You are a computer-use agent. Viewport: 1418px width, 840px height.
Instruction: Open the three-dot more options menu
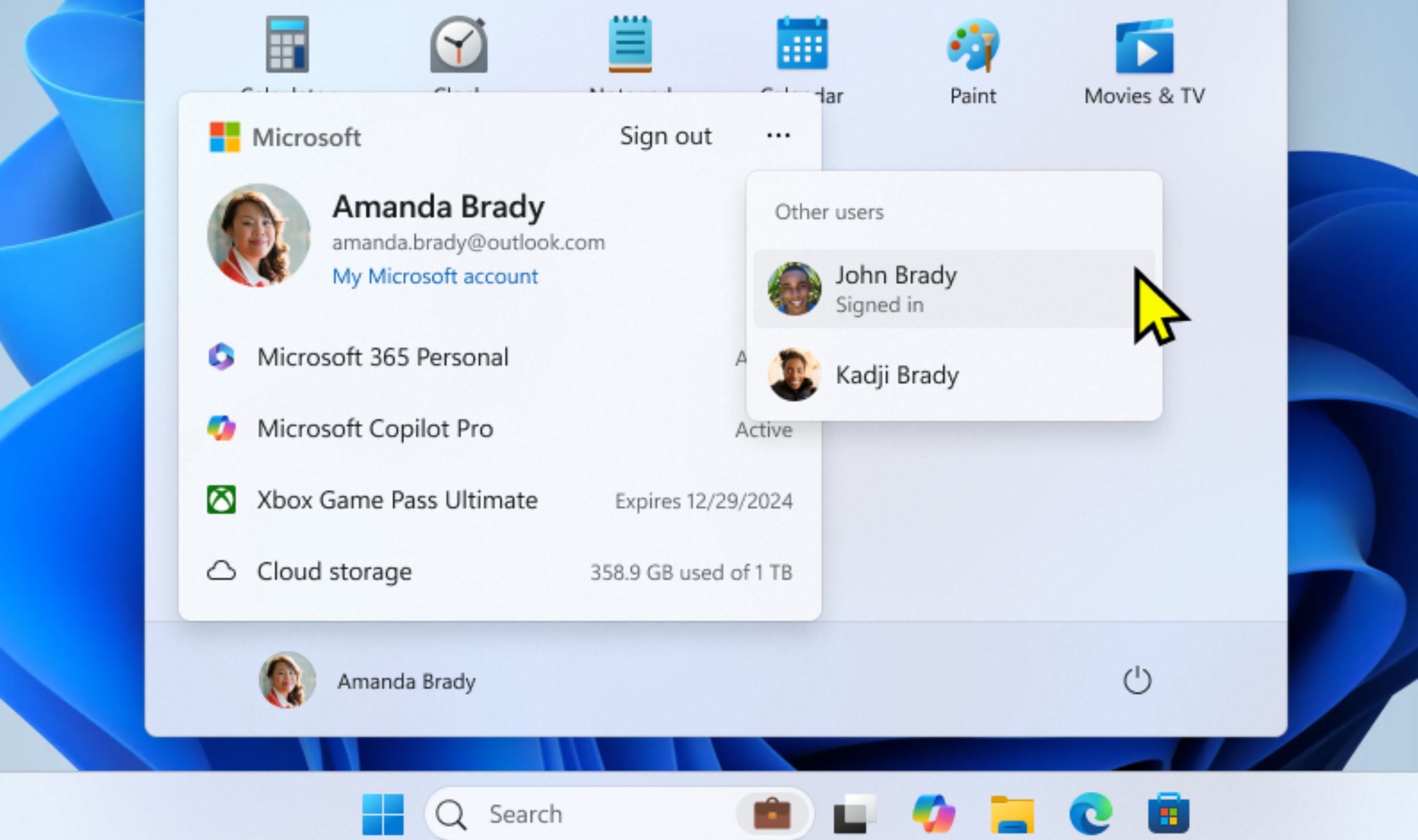778,136
